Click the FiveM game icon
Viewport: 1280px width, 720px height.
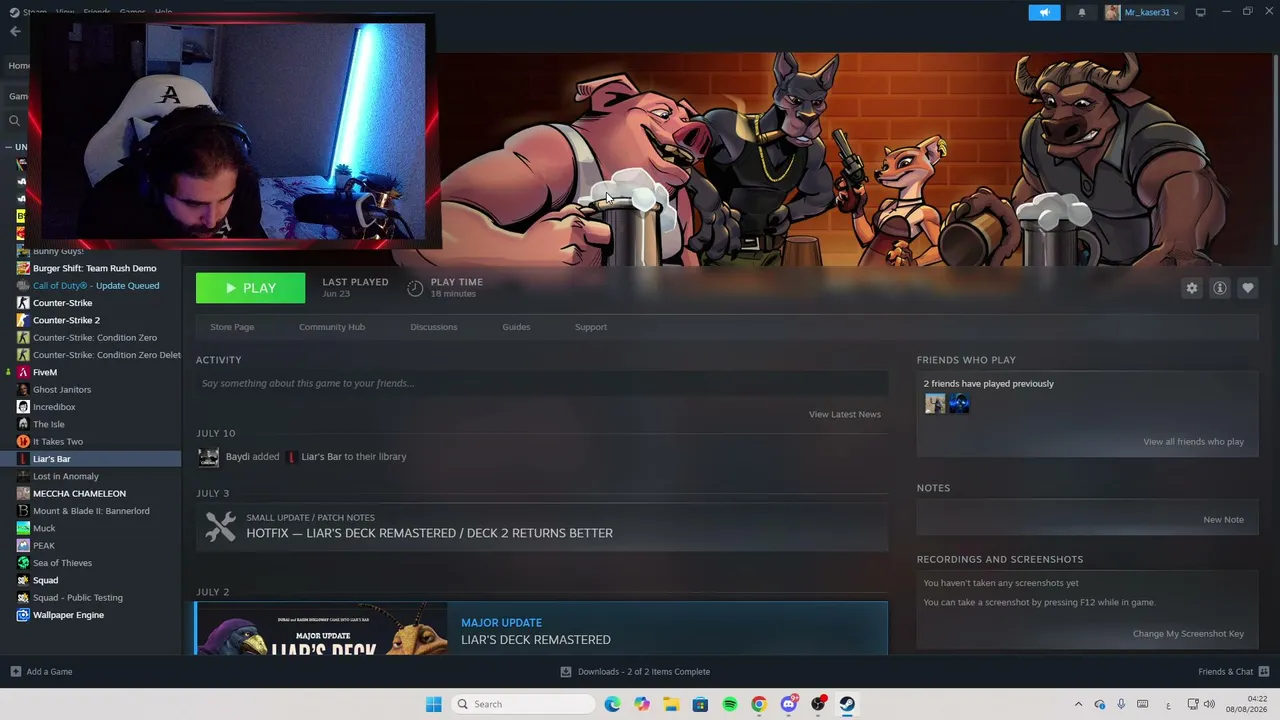coord(23,372)
